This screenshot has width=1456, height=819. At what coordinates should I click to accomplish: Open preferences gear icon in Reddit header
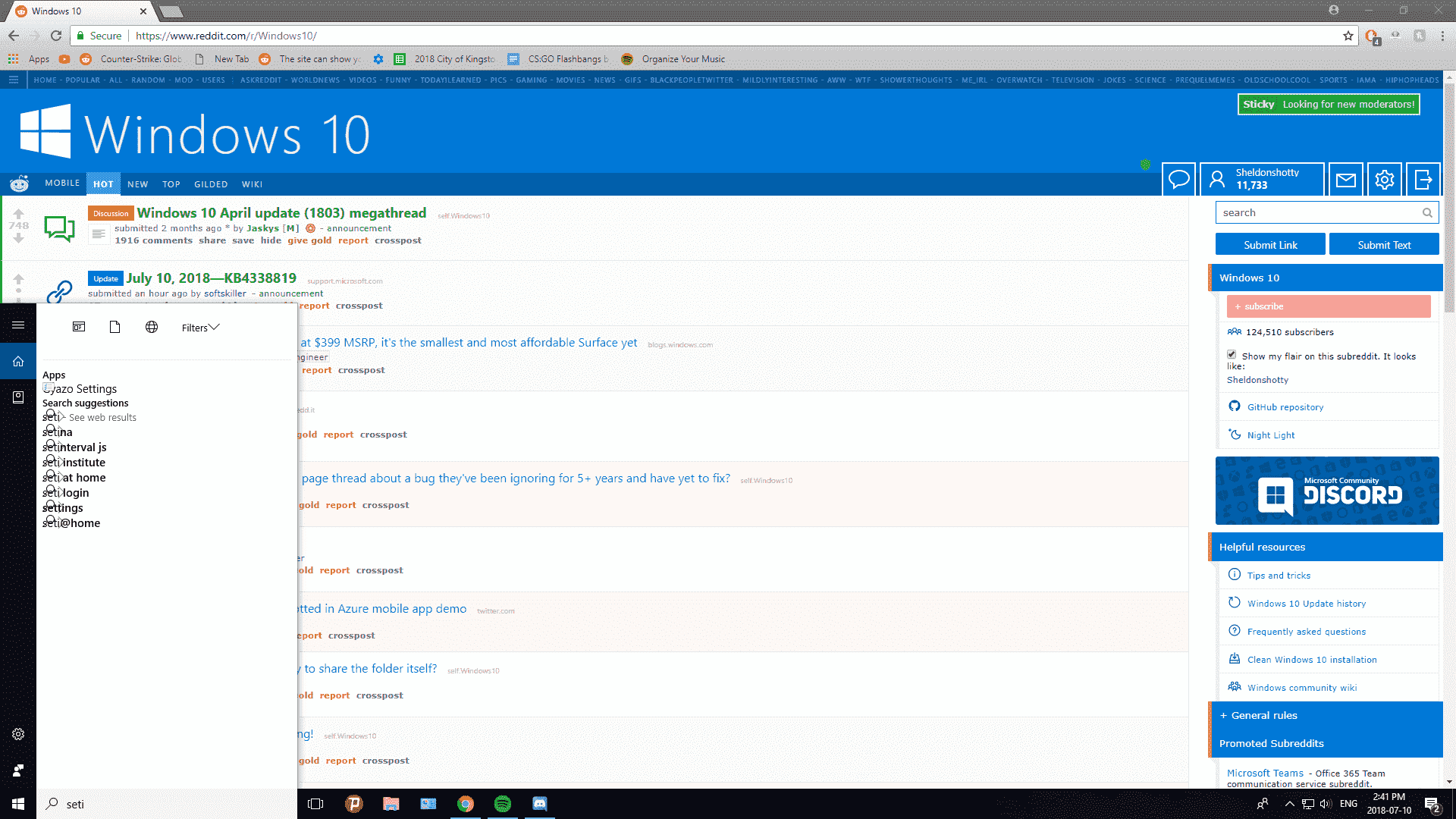point(1384,180)
